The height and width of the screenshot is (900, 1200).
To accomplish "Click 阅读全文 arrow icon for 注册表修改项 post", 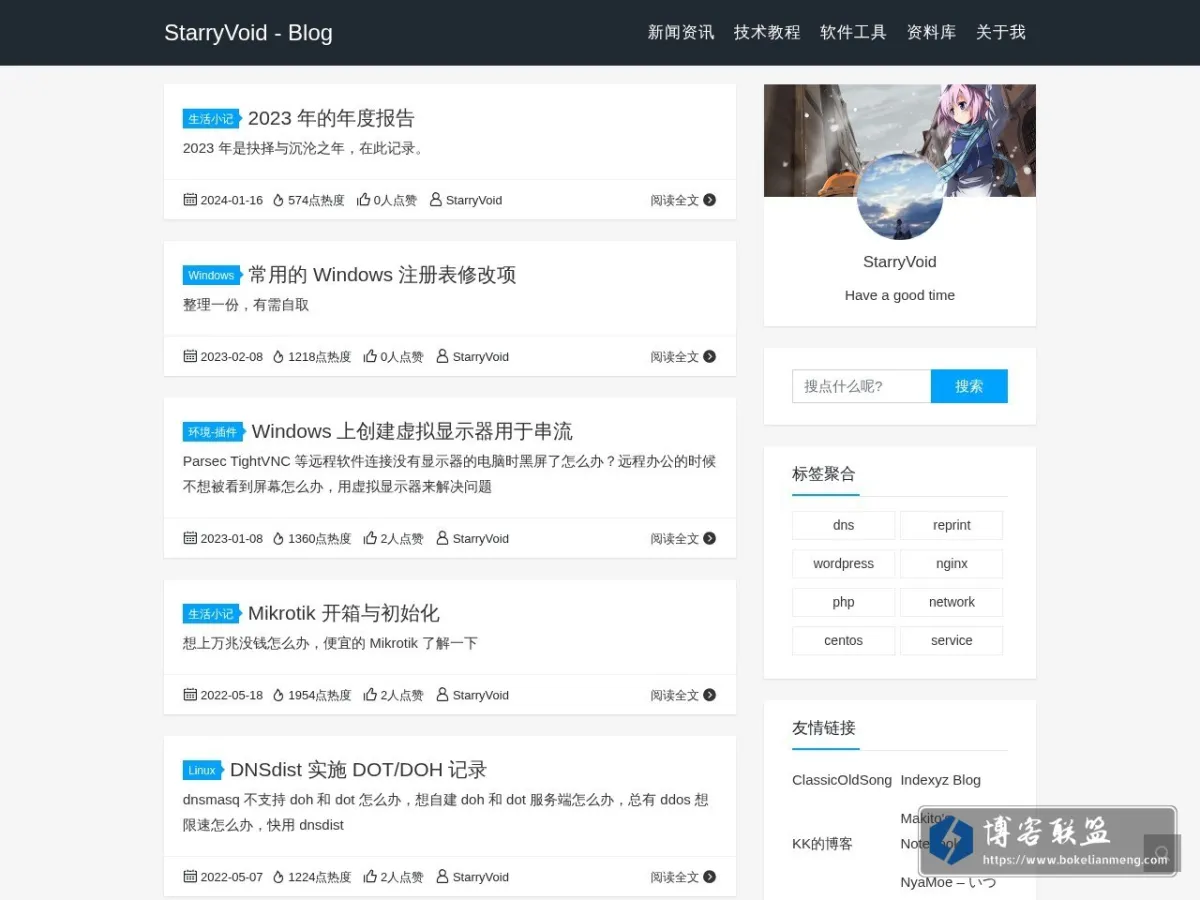I will click(709, 356).
